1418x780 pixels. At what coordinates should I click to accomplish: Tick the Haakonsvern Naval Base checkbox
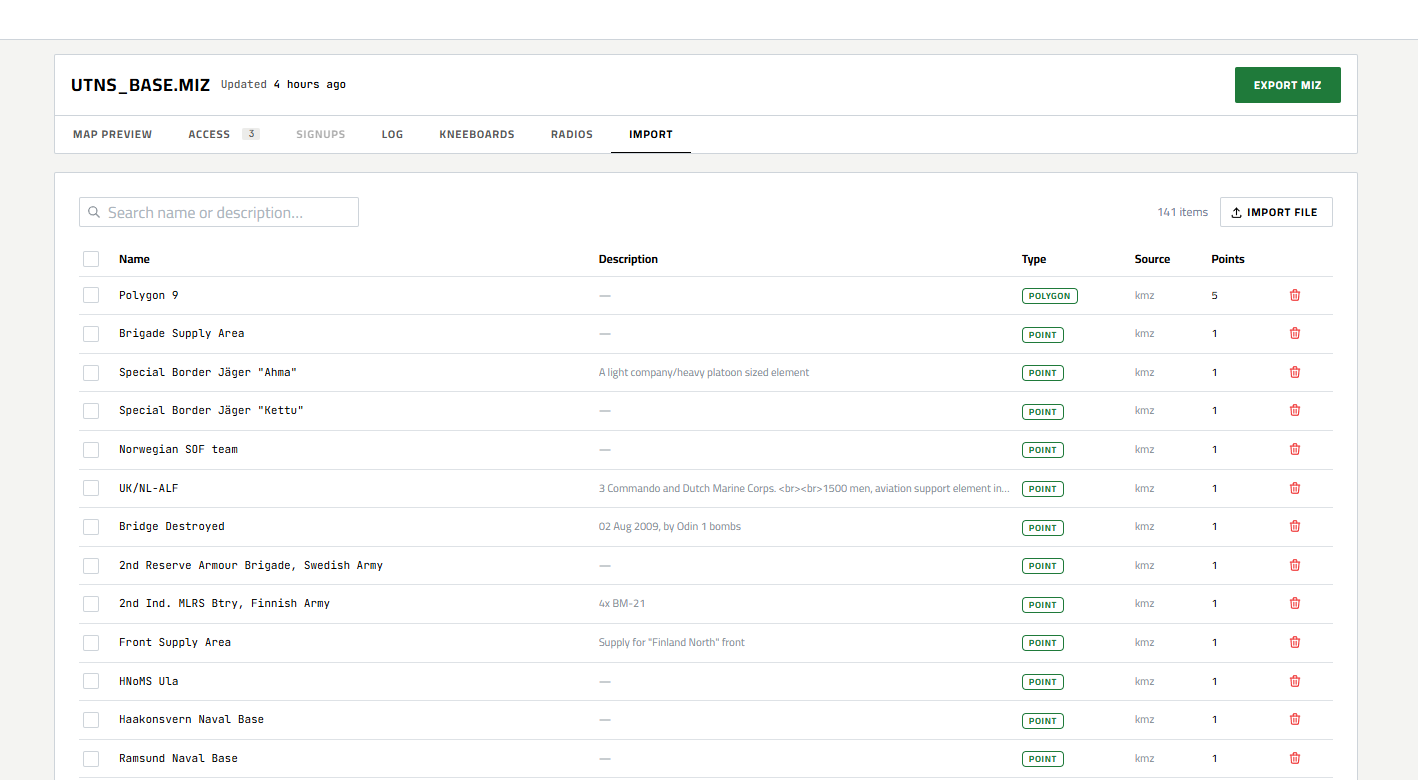[91, 720]
